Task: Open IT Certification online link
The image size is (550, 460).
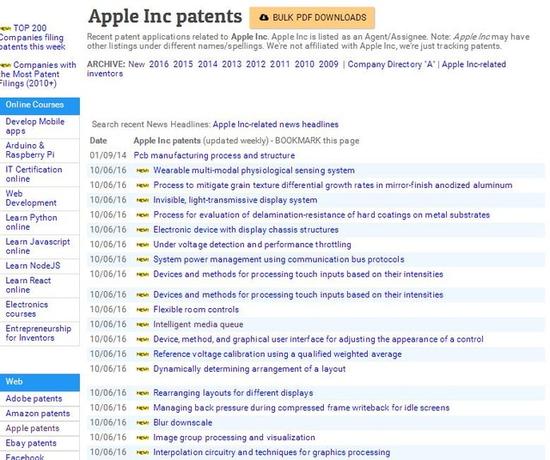Action: coord(34,174)
